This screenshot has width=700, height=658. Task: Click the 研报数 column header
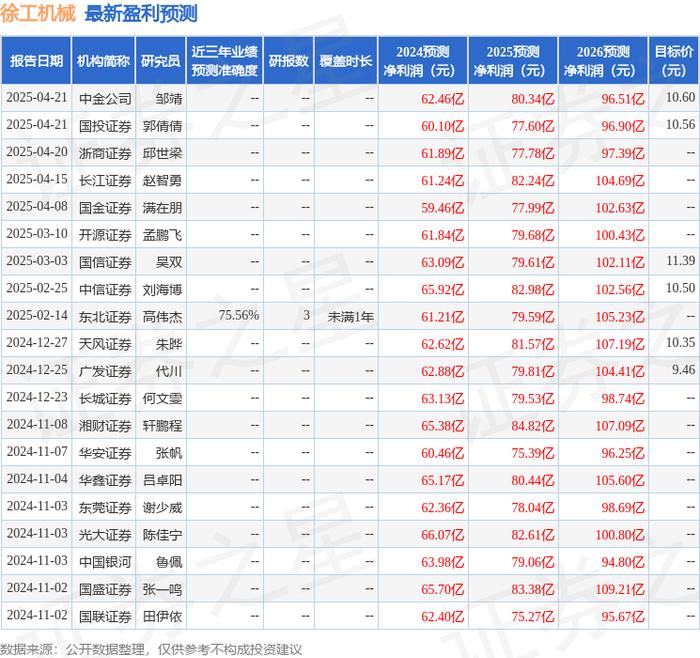point(288,61)
